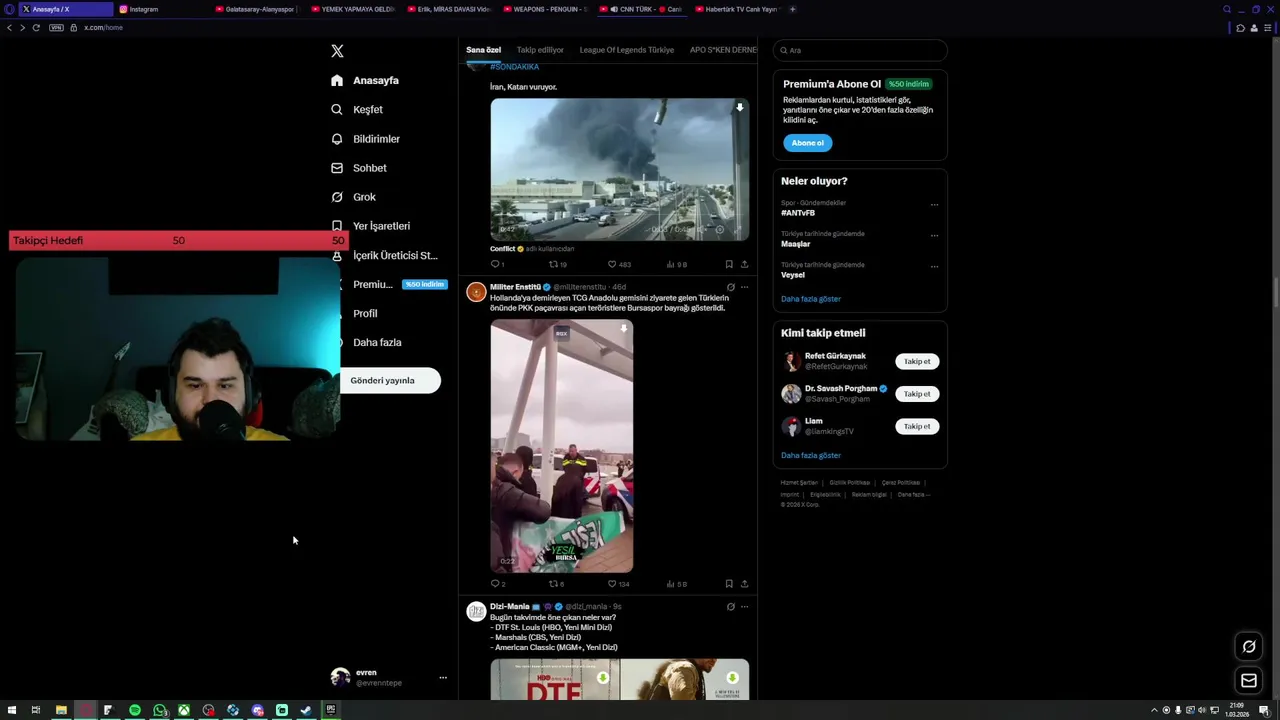Click Grok icon on Militer Enstitü post
Image resolution: width=1280 pixels, height=720 pixels.
click(x=731, y=287)
